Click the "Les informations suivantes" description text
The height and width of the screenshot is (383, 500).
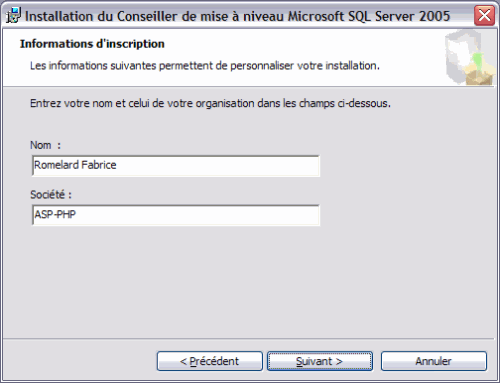click(205, 66)
